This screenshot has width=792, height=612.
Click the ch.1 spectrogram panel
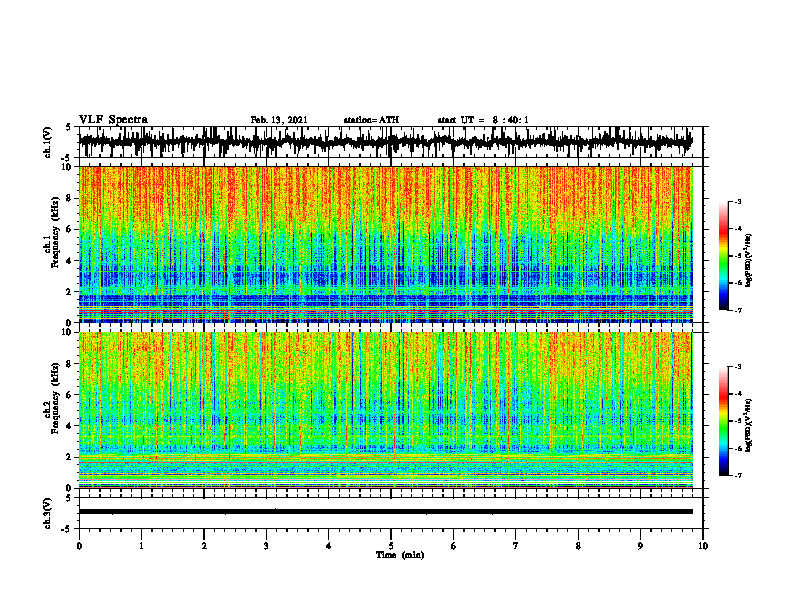tap(385, 244)
